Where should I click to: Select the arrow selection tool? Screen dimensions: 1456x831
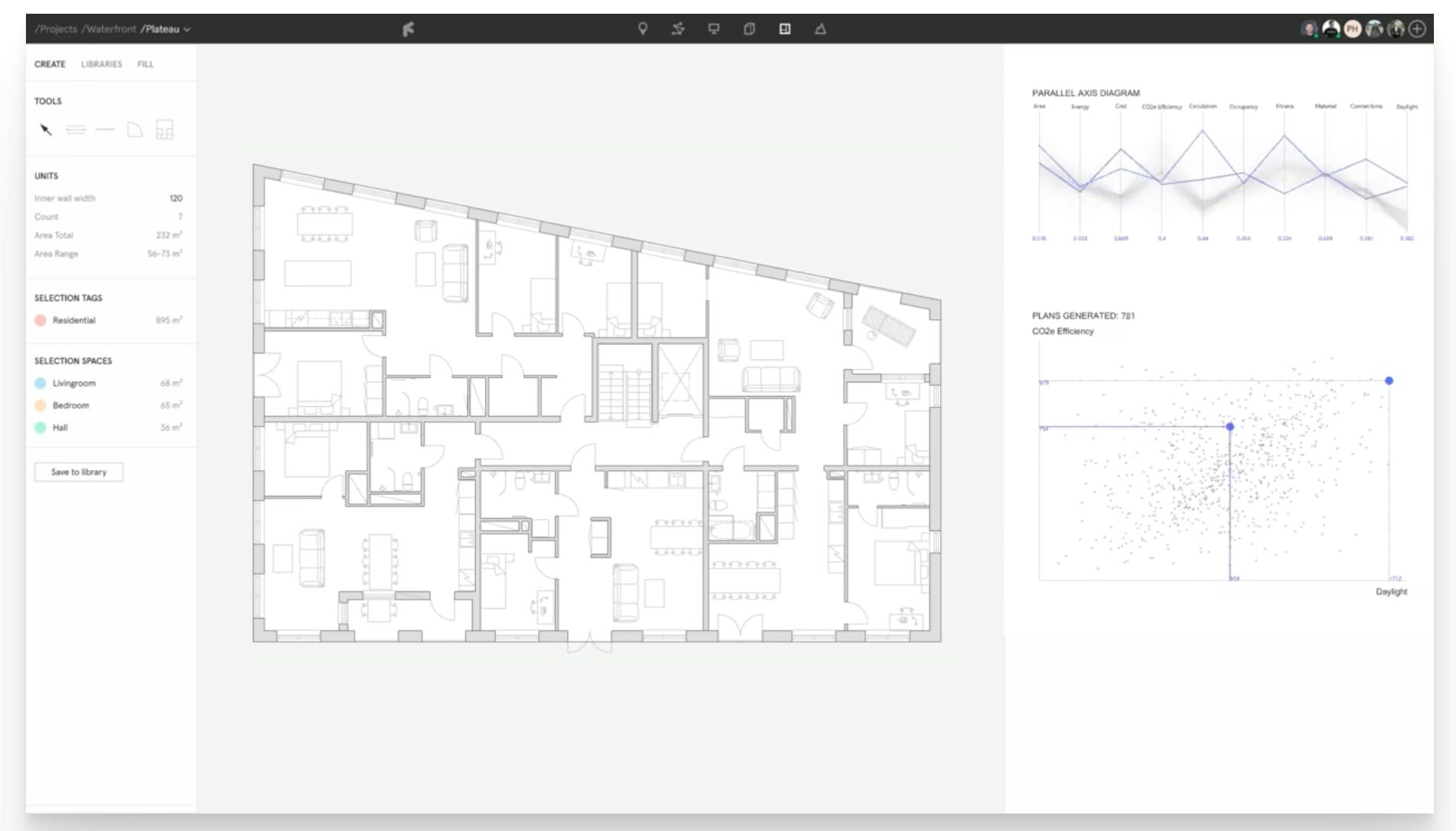tap(46, 130)
